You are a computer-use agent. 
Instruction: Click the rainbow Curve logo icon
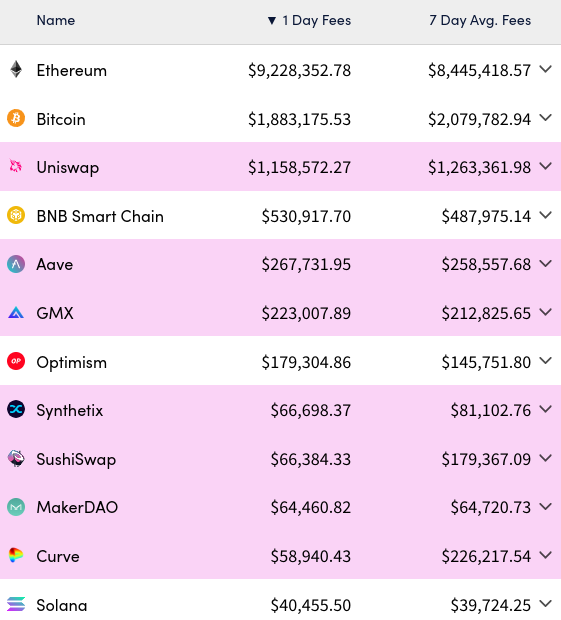[16, 555]
